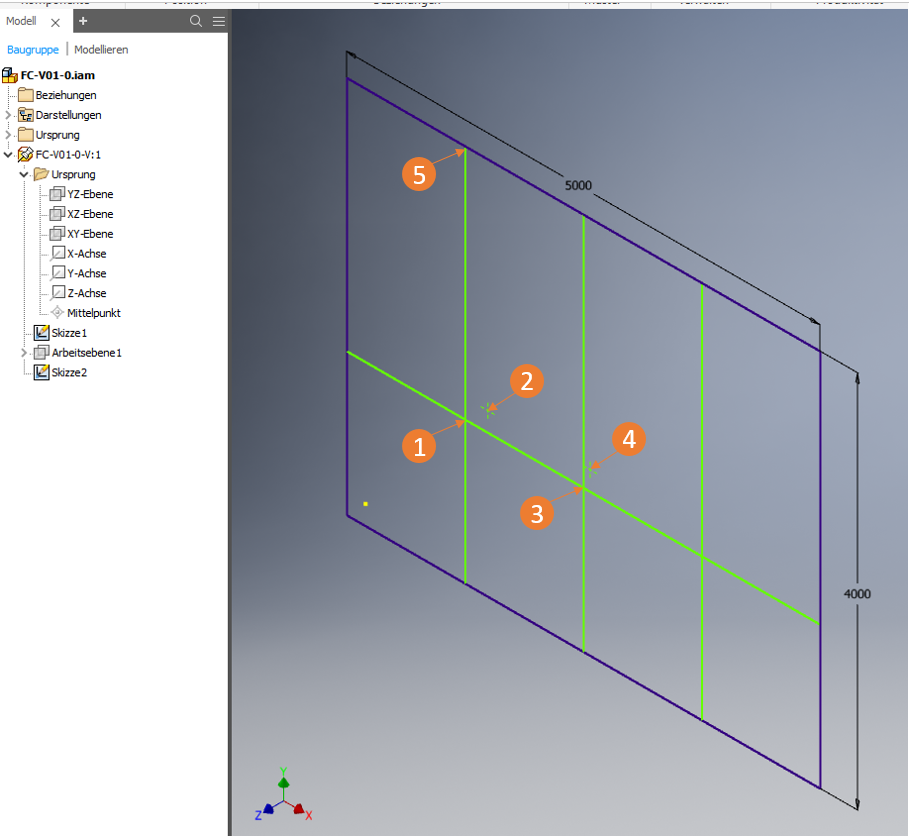Open the browser search magnifier
The height and width of the screenshot is (836, 909).
point(196,21)
